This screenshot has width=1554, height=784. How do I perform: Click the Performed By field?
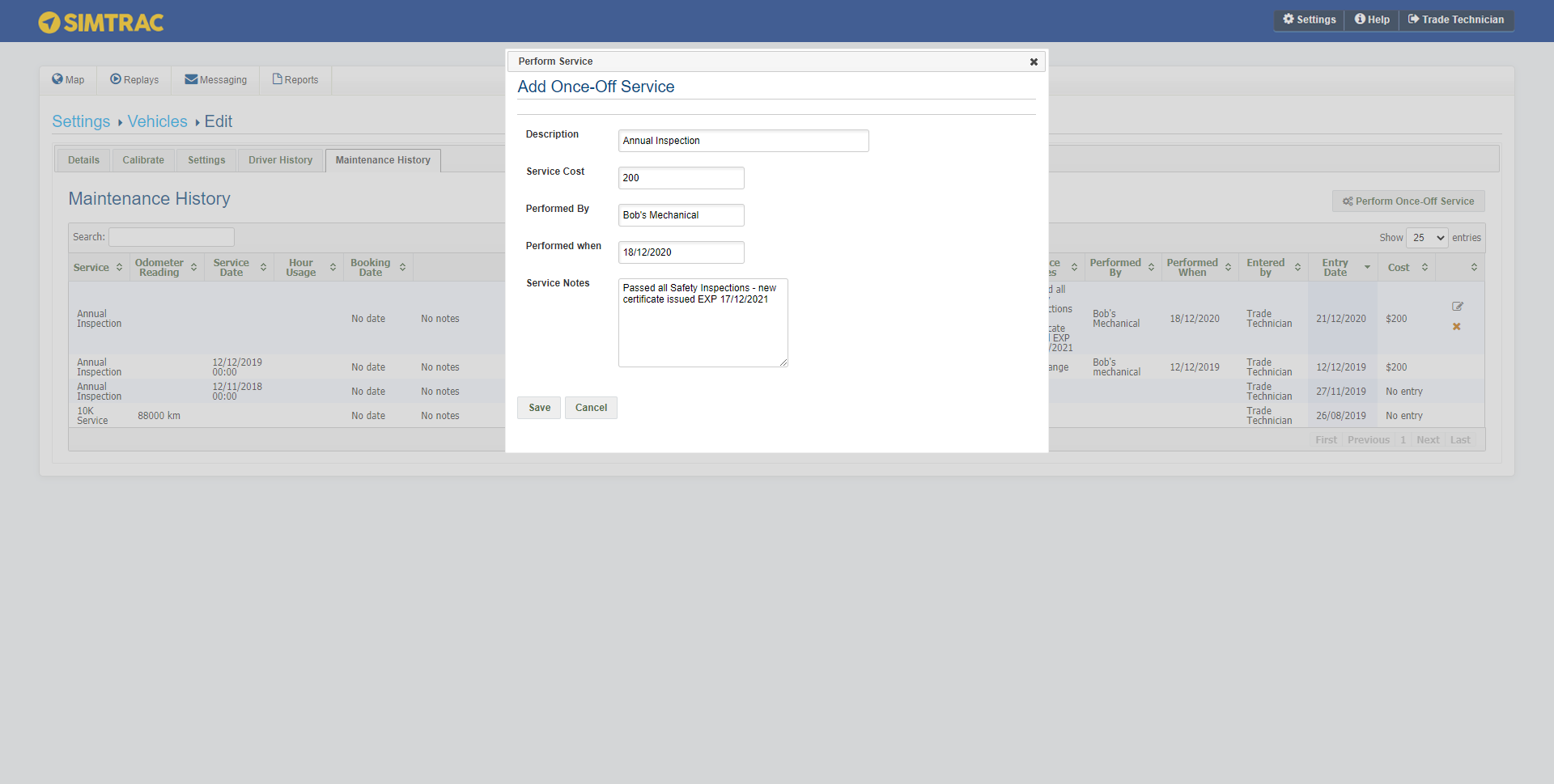tap(681, 215)
